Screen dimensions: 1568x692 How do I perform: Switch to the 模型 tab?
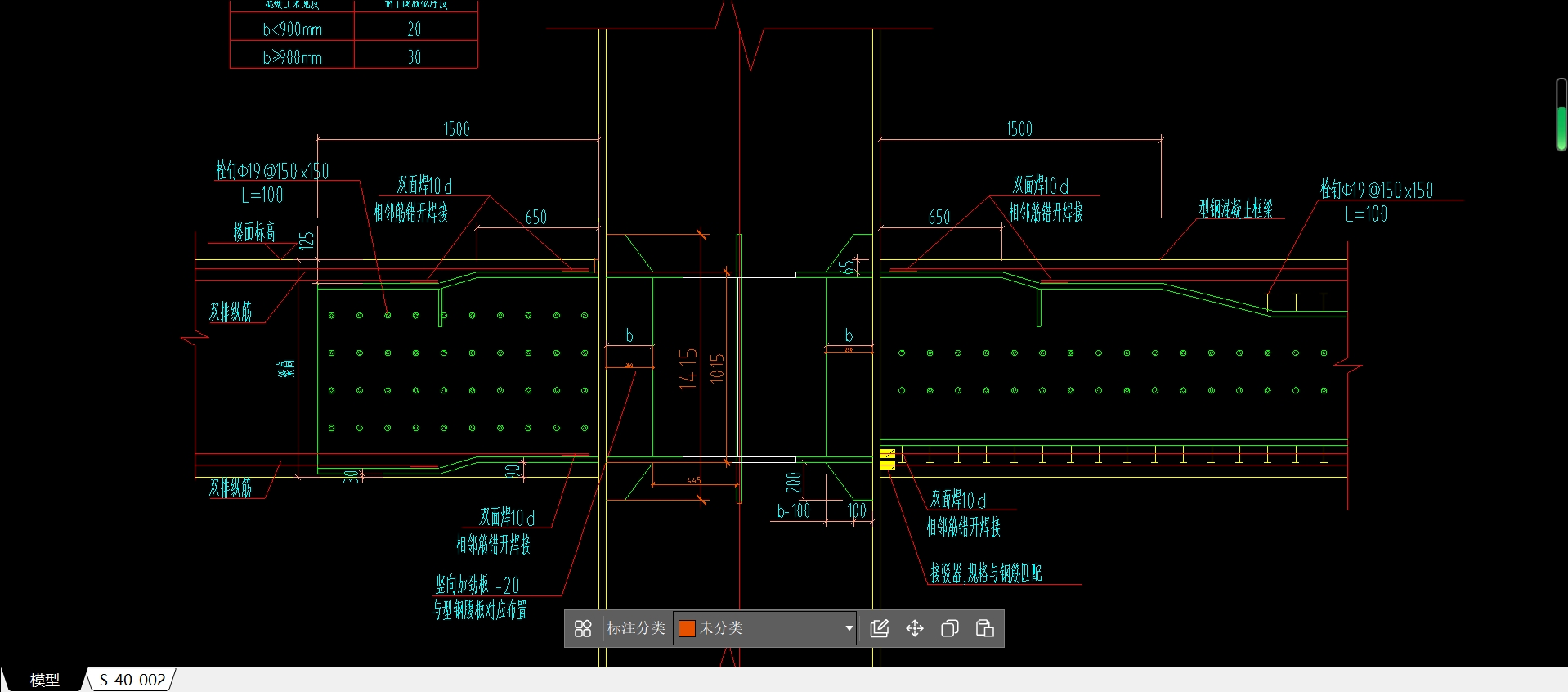click(45, 680)
